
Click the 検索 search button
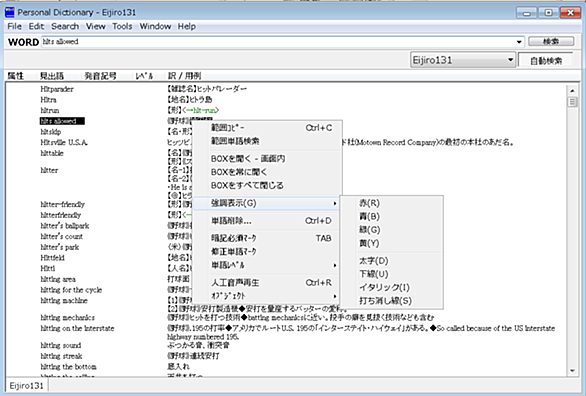tap(551, 41)
